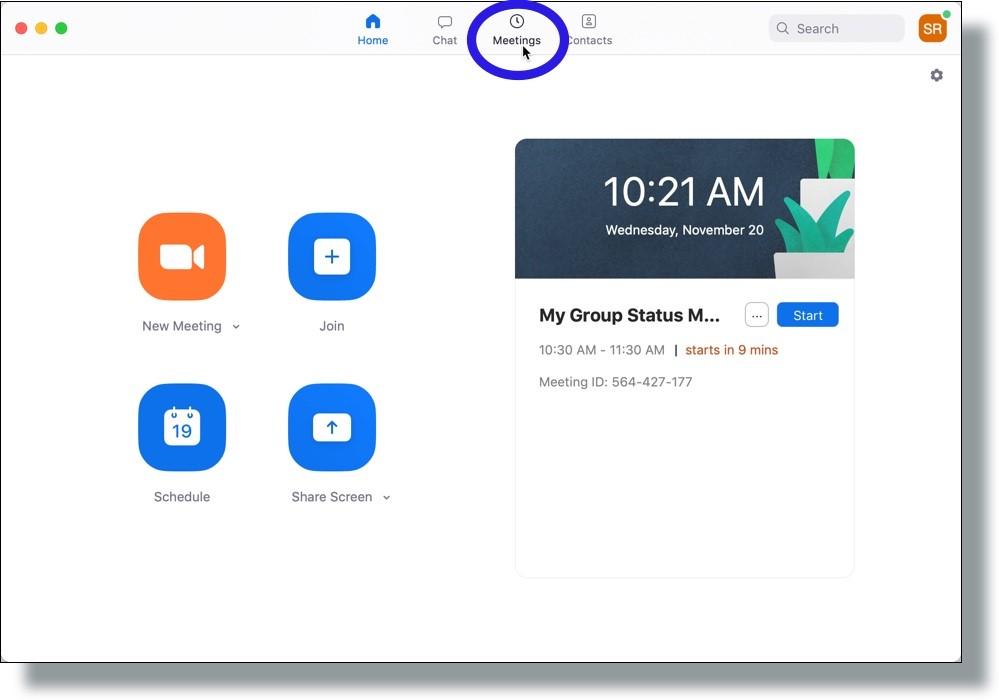Click the blue Join plus icon
The image size is (999, 700).
[x=332, y=256]
